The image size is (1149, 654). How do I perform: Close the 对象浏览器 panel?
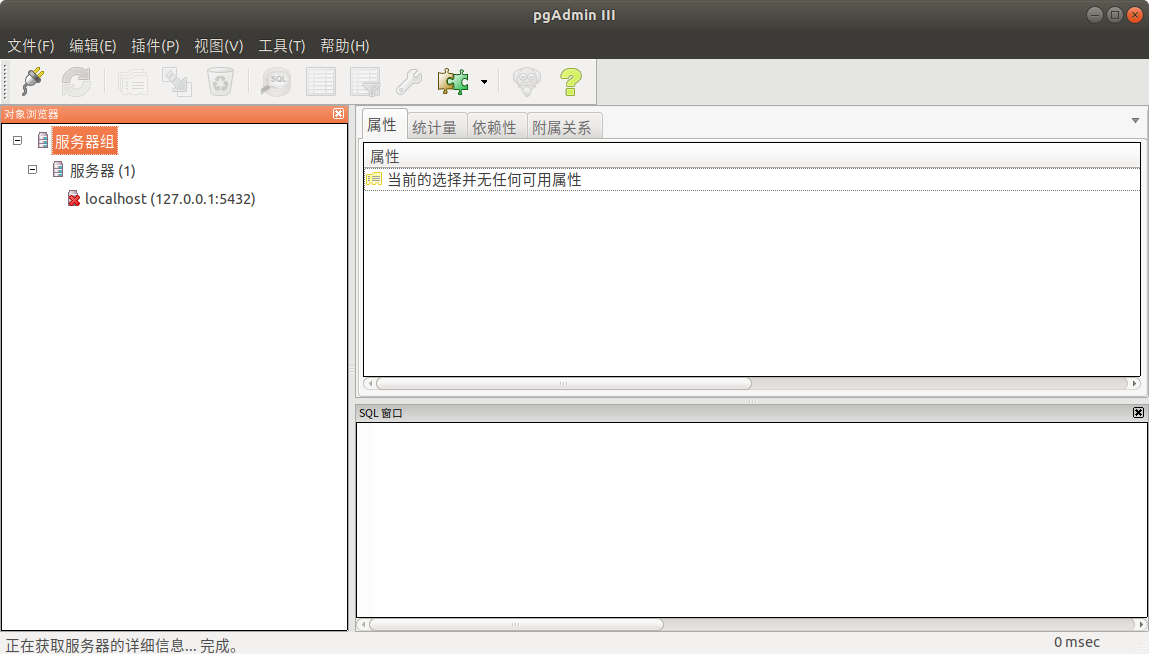(338, 114)
